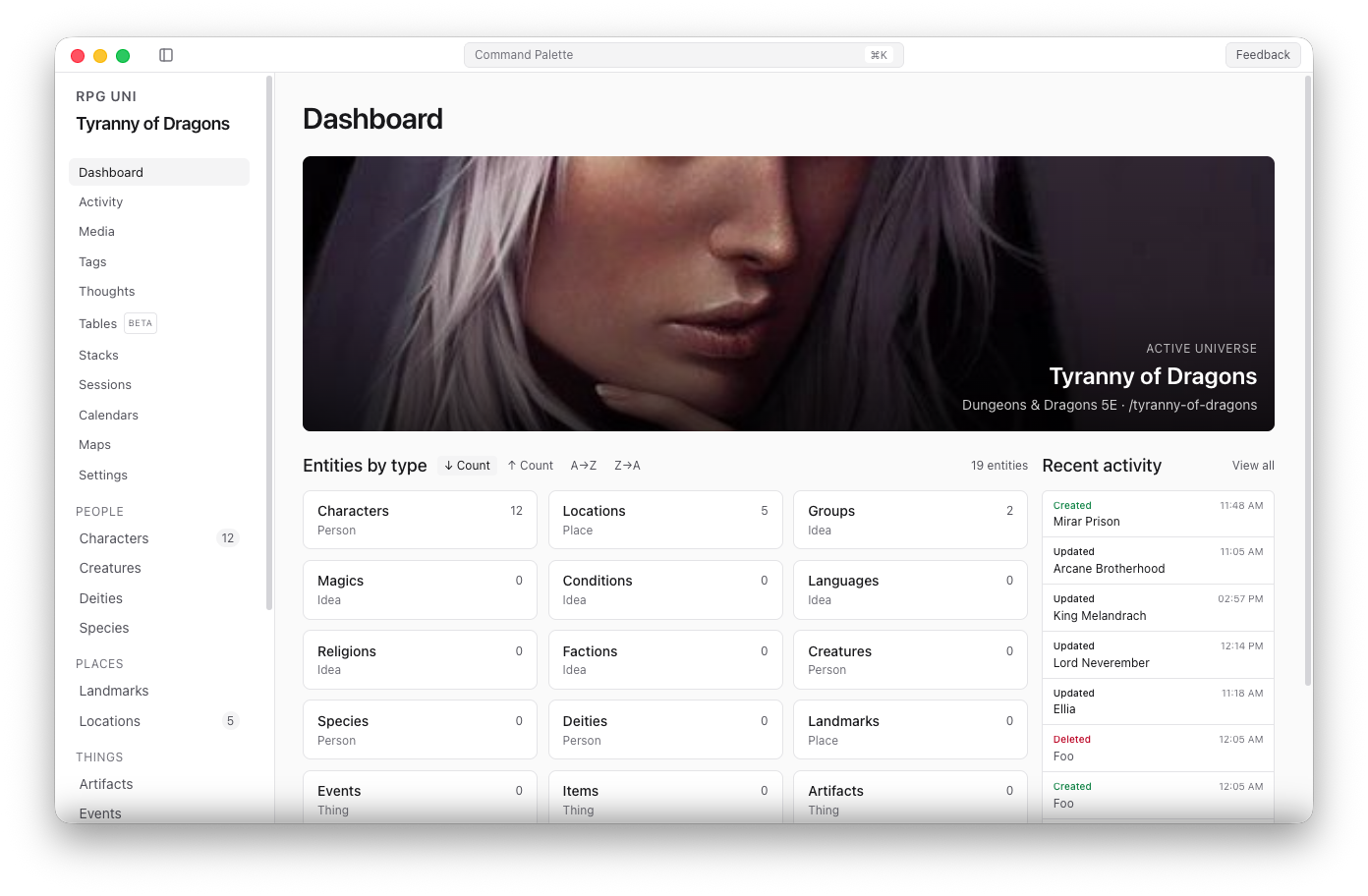Open King Melandrach activity entry
The width and height of the screenshot is (1368, 896).
point(1158,608)
